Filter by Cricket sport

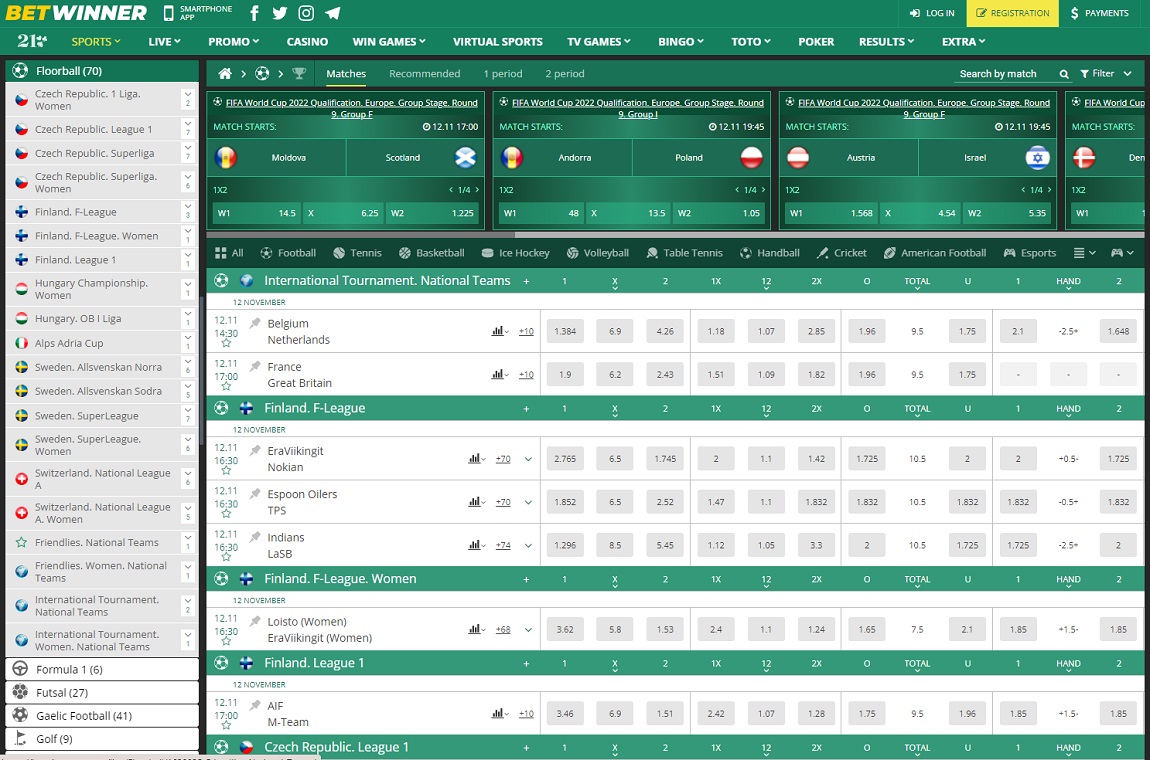[841, 253]
